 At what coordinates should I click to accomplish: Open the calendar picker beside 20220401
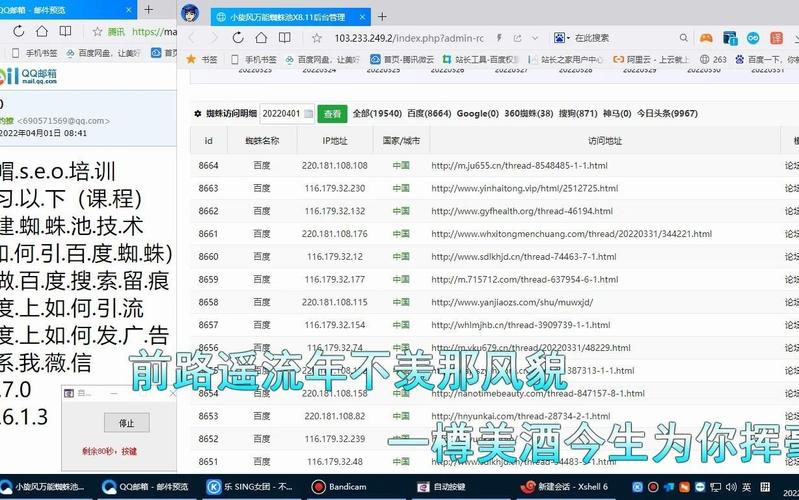coord(308,114)
